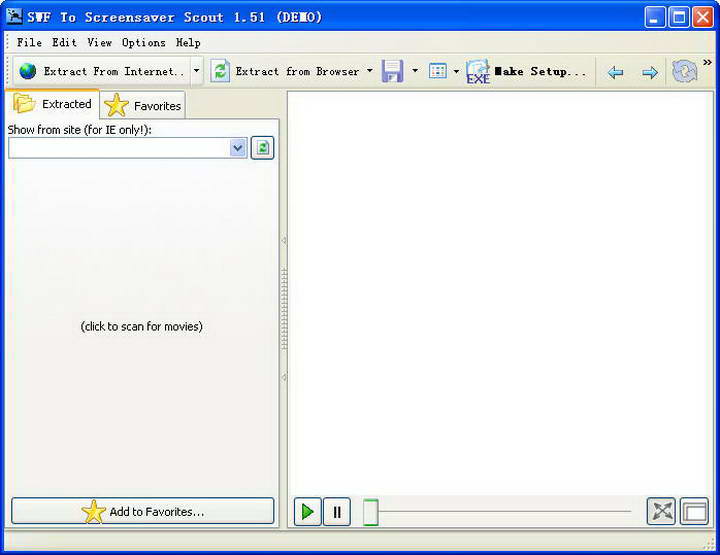Play the movie with green play button

[x=307, y=511]
